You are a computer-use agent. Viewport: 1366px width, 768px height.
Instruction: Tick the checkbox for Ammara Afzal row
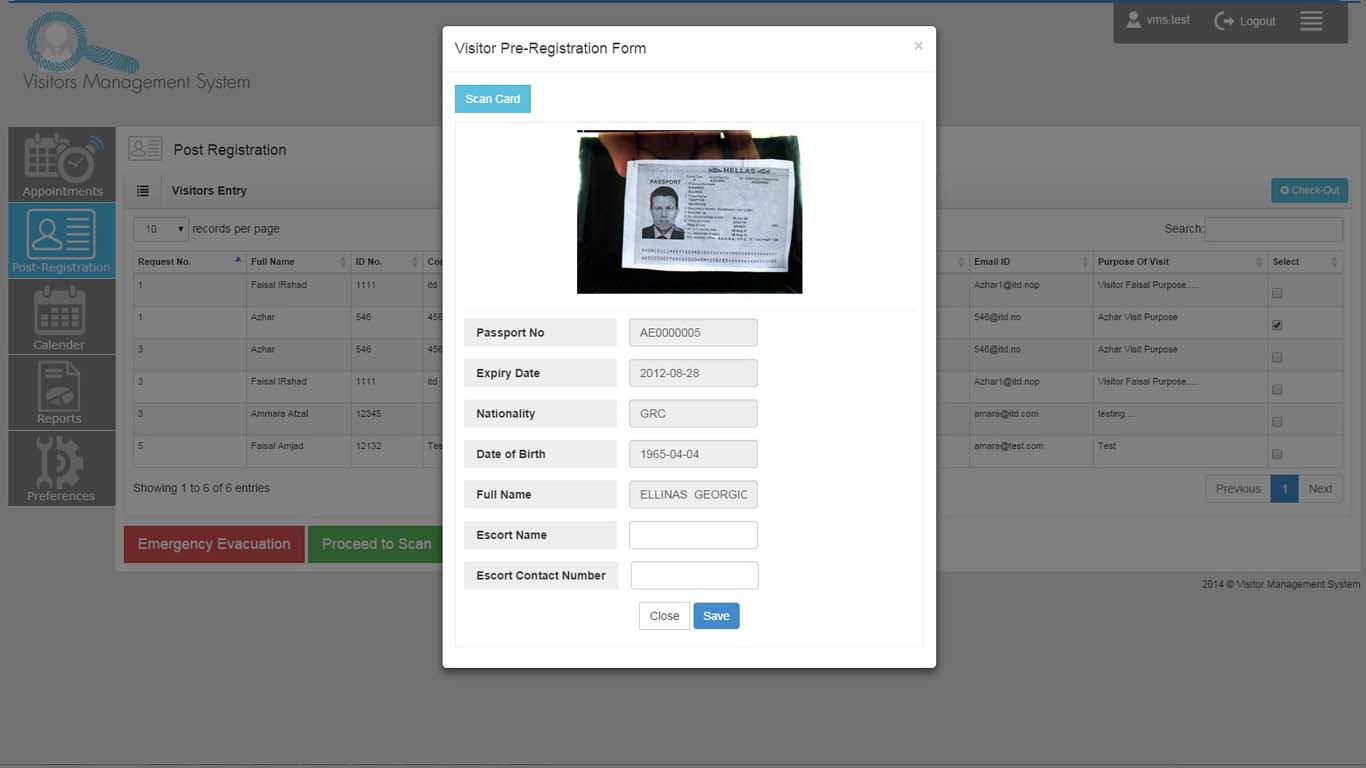click(1276, 421)
